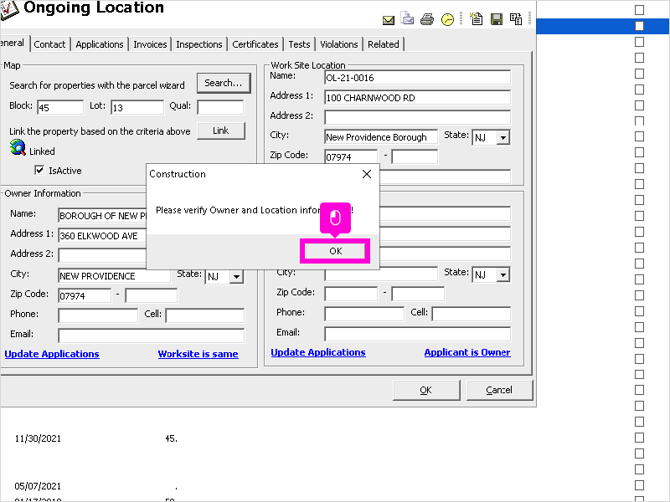Click the new document icon
670x502 pixels.
tap(476, 19)
